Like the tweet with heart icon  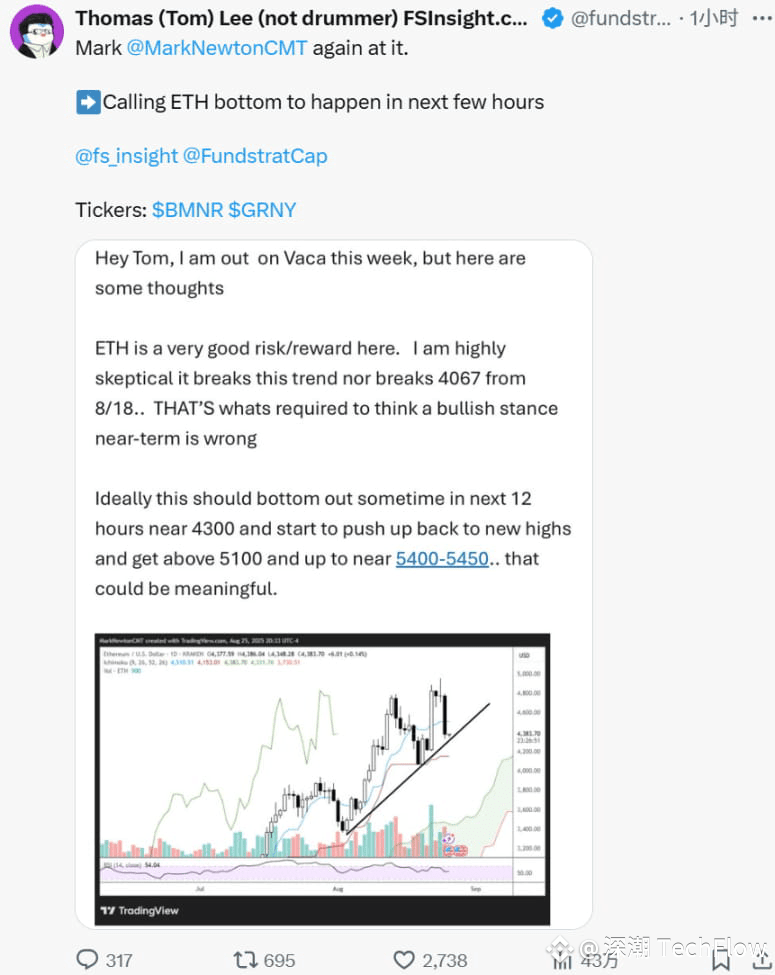[x=404, y=959]
